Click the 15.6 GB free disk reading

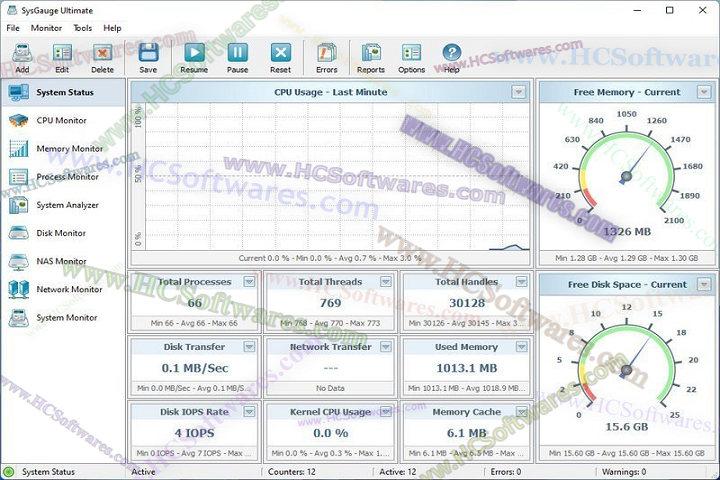627,427
